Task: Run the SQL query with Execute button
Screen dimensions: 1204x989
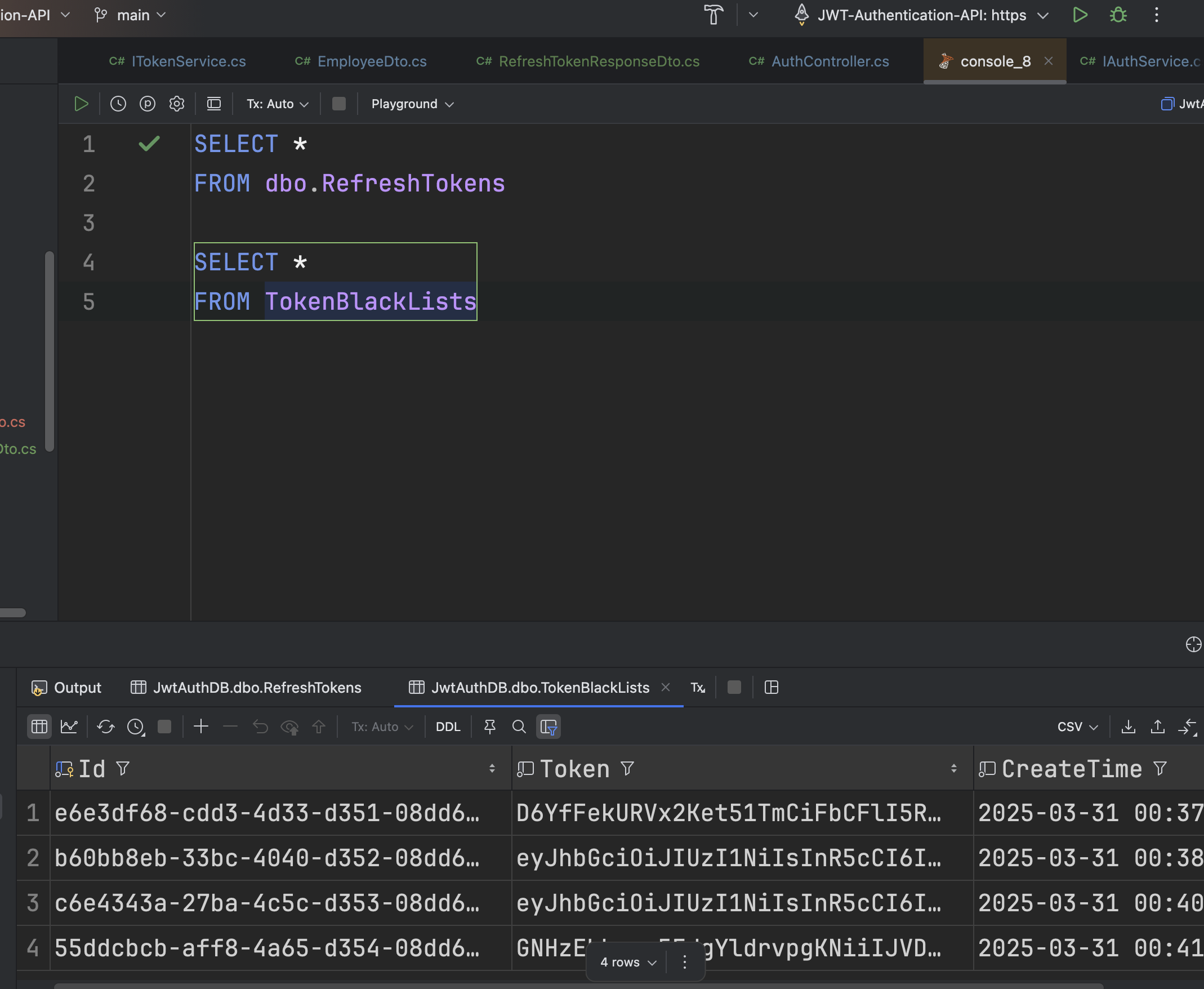Action: (82, 104)
